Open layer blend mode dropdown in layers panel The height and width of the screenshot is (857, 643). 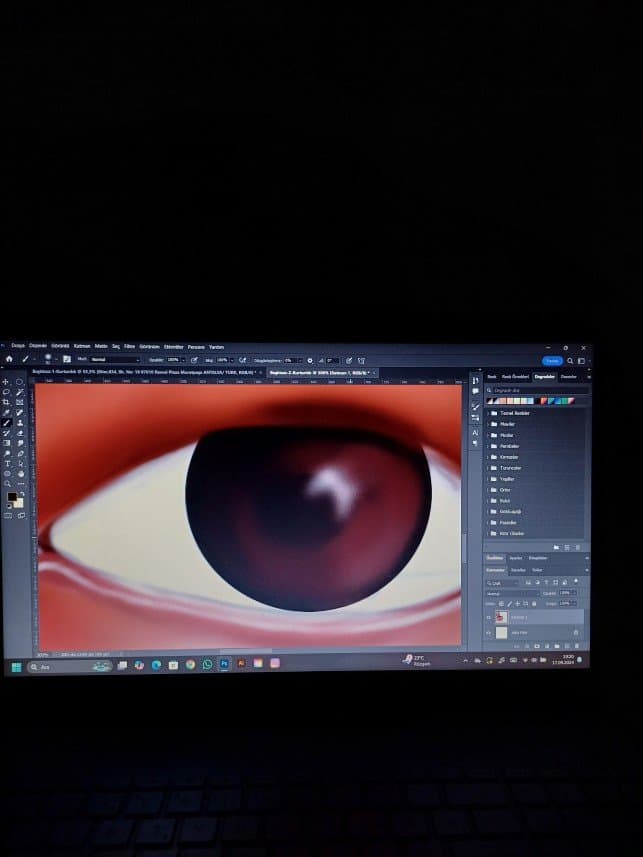point(513,594)
